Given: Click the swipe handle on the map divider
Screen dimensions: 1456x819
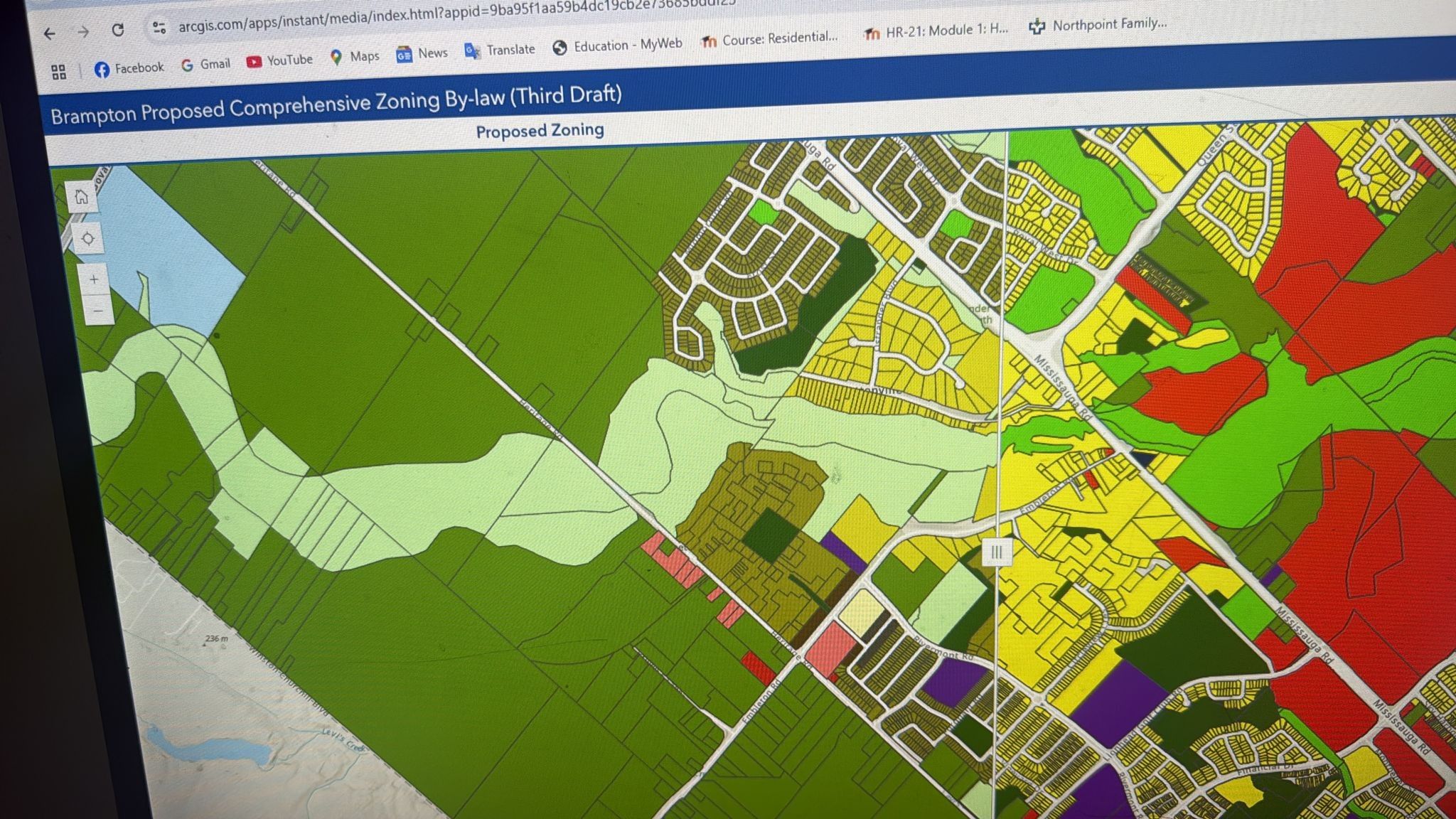Looking at the screenshot, I should (x=997, y=552).
